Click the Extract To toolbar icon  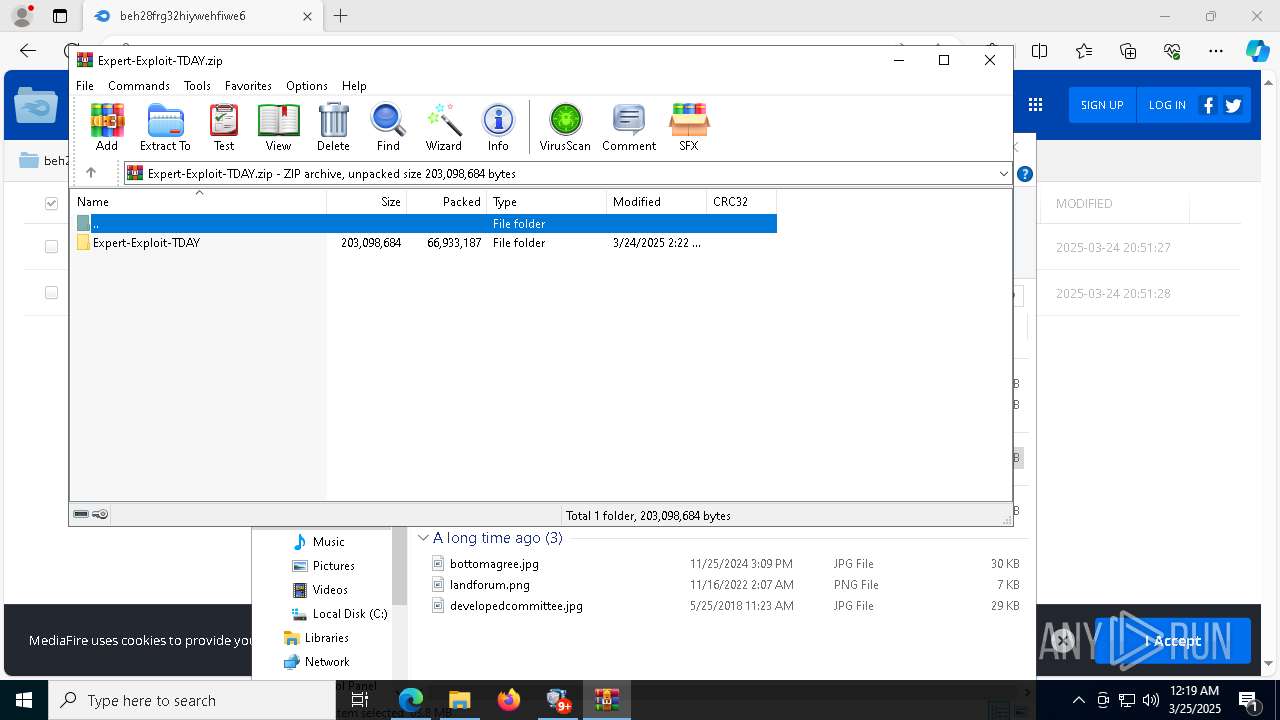165,127
